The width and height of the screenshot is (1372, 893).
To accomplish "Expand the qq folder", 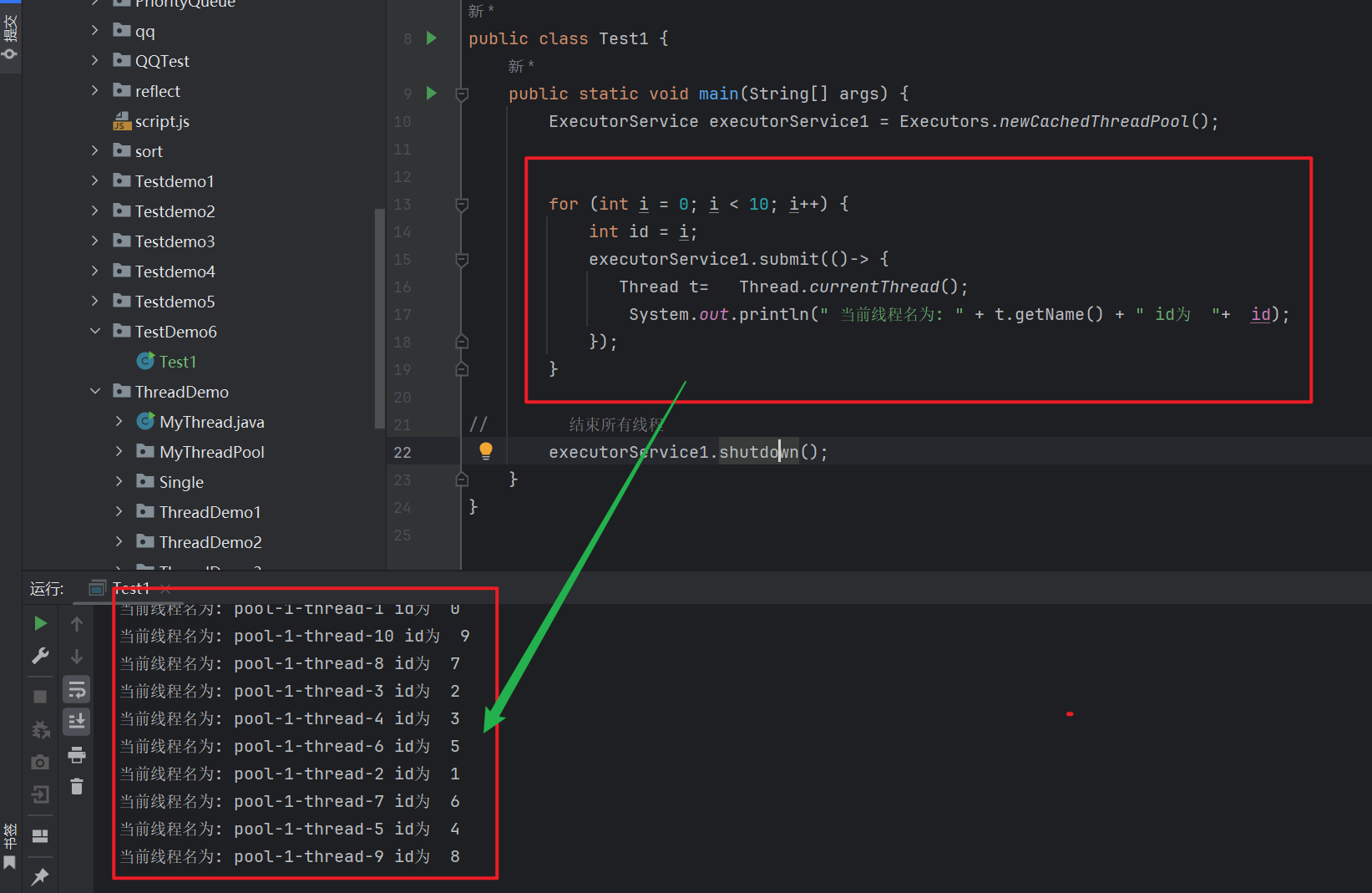I will click(95, 31).
